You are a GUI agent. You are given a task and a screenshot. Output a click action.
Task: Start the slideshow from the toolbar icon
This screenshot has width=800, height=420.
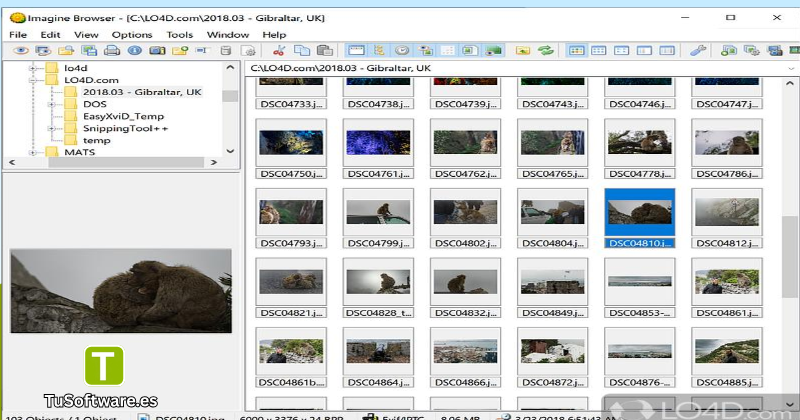43,51
